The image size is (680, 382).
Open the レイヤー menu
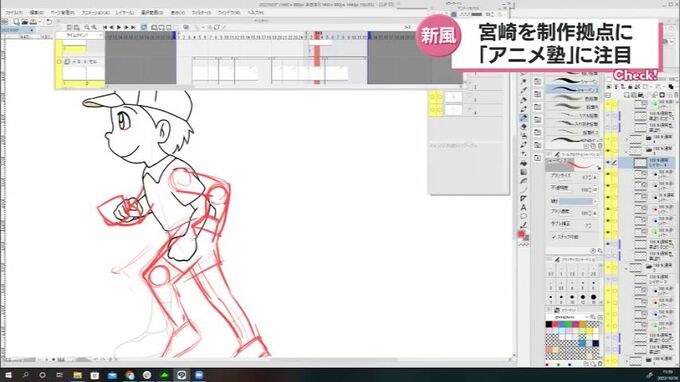tap(125, 13)
